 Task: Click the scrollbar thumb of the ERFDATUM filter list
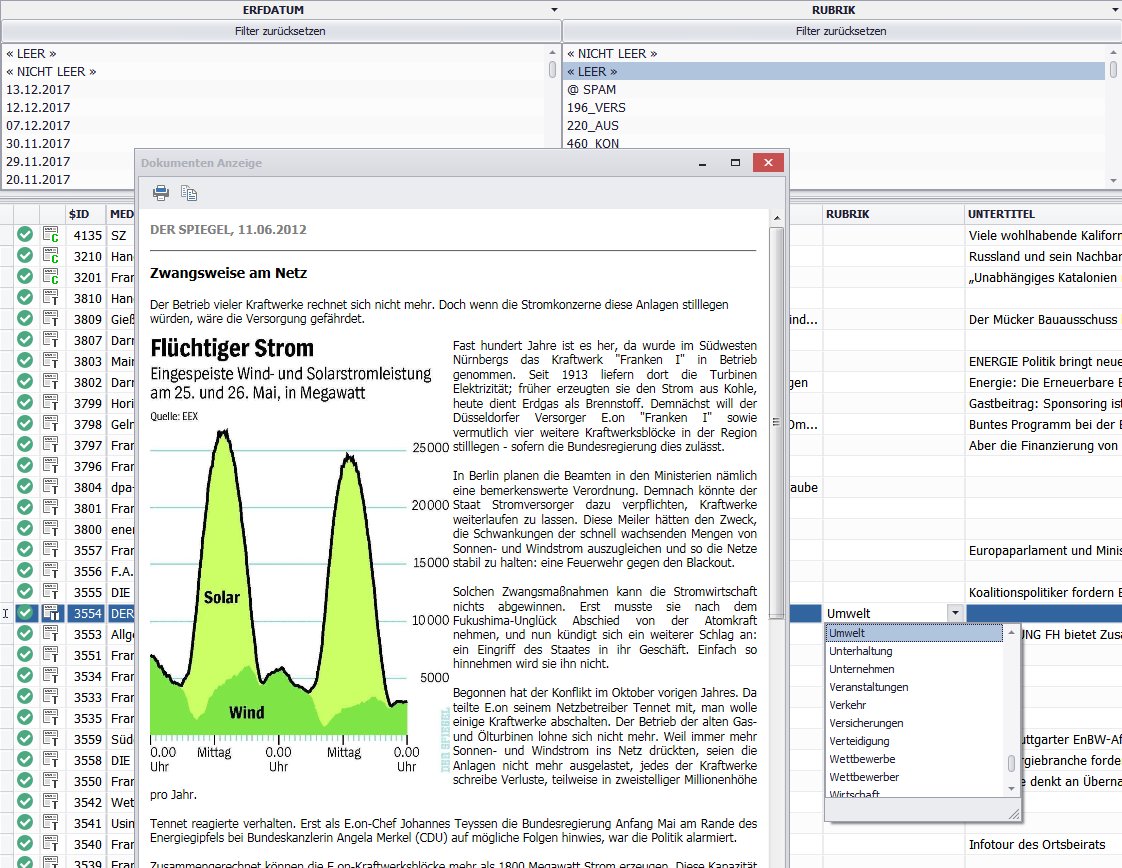[x=552, y=69]
